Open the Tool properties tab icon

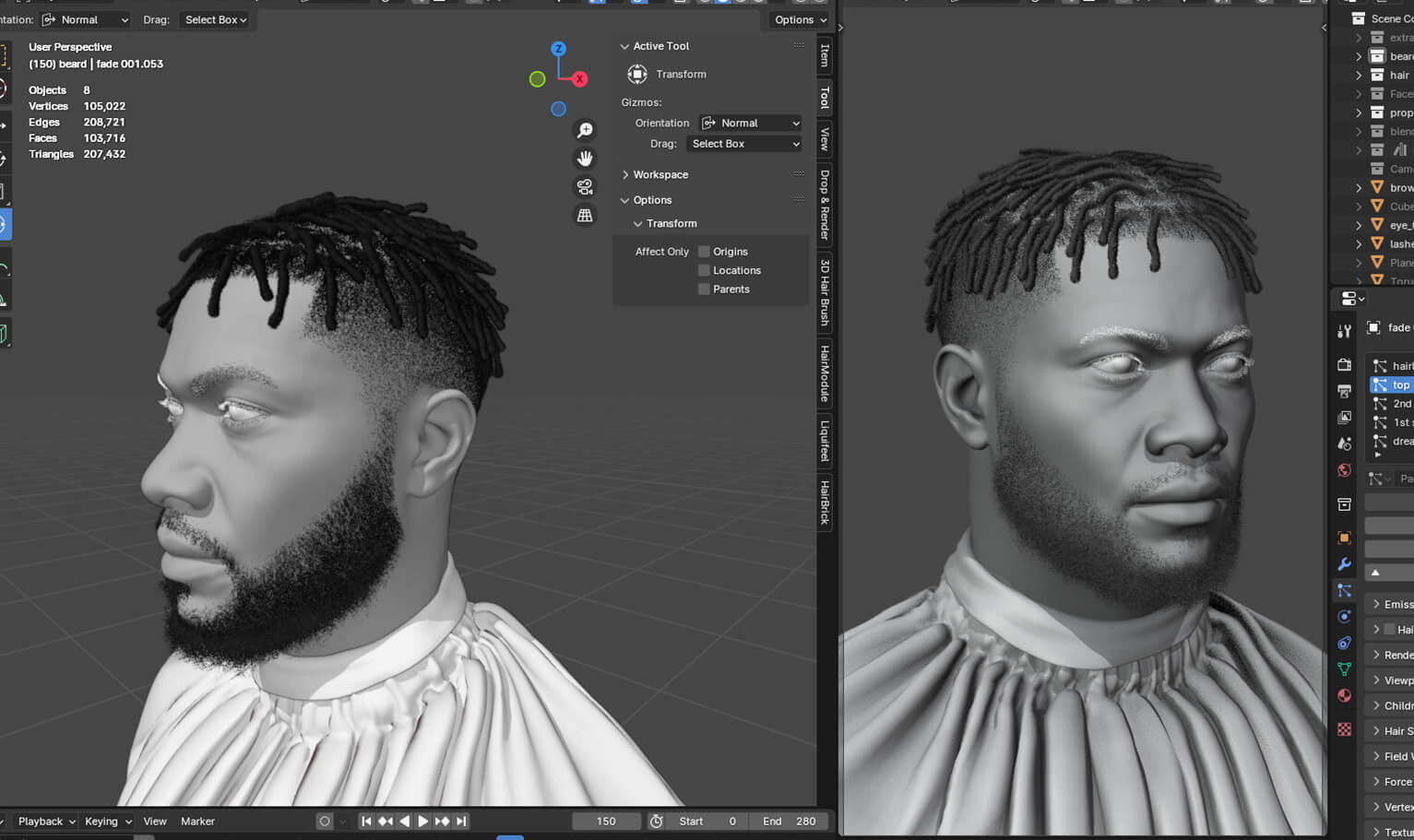click(1344, 330)
